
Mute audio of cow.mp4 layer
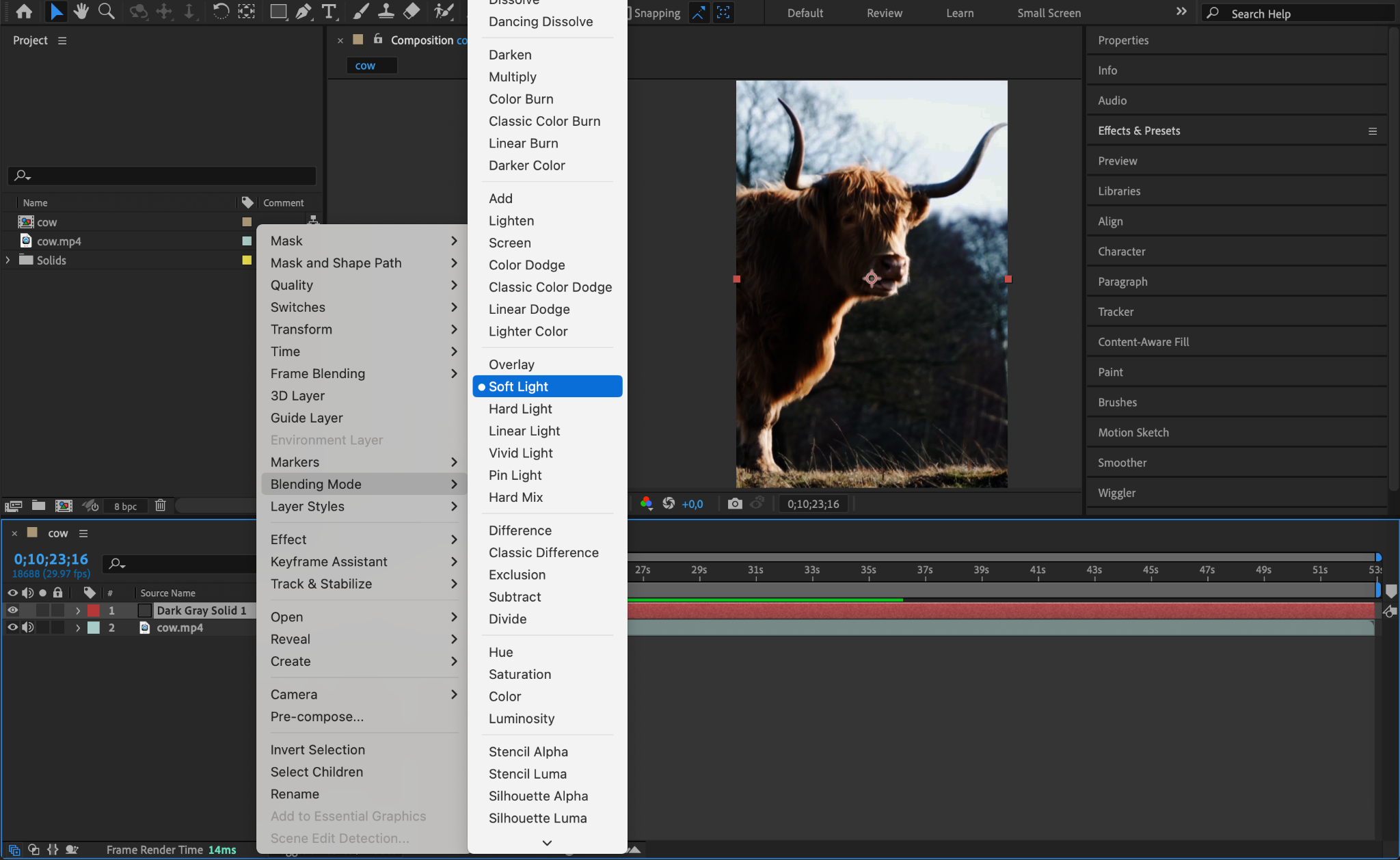(27, 627)
